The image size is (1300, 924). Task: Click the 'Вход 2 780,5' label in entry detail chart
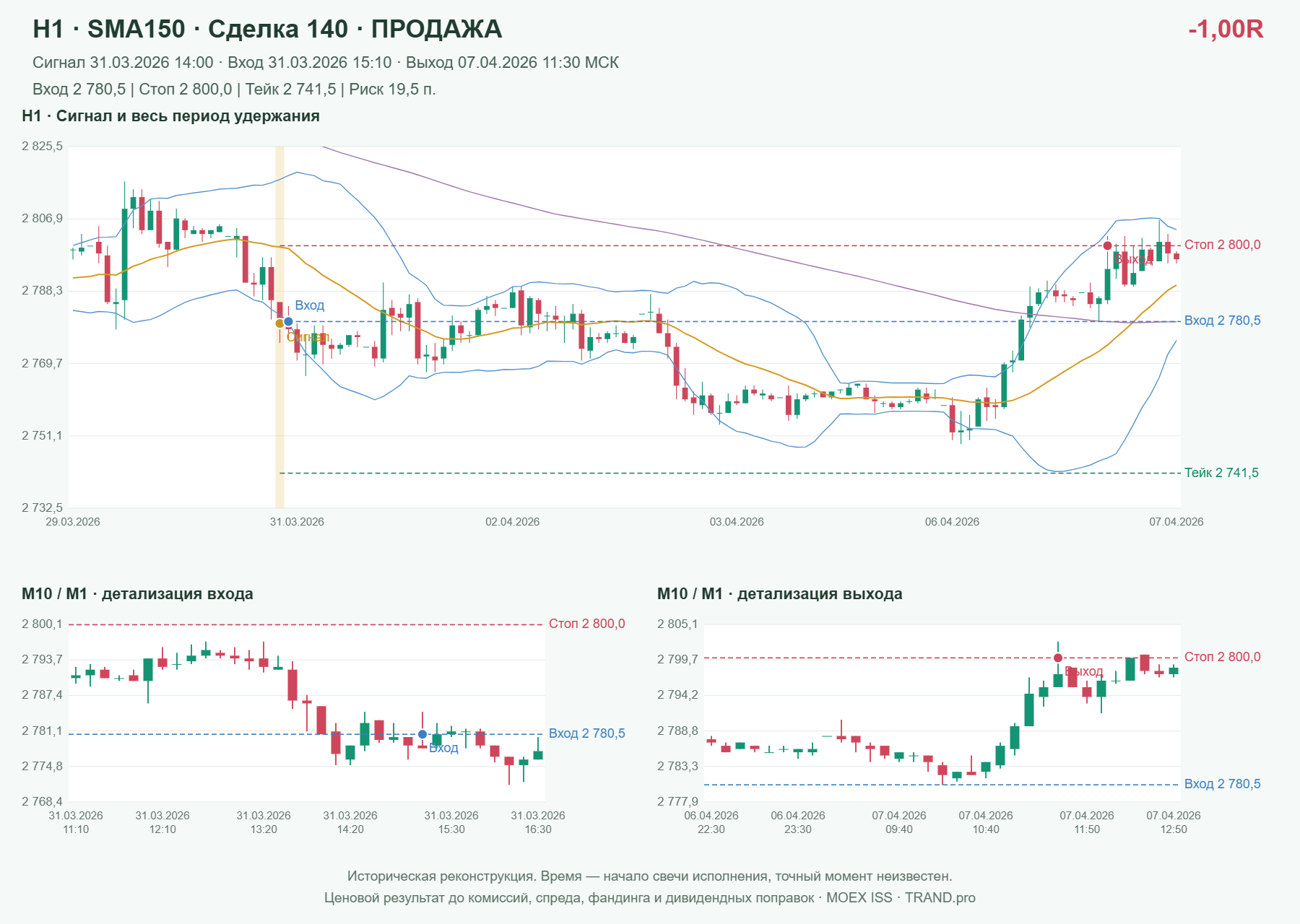587,733
